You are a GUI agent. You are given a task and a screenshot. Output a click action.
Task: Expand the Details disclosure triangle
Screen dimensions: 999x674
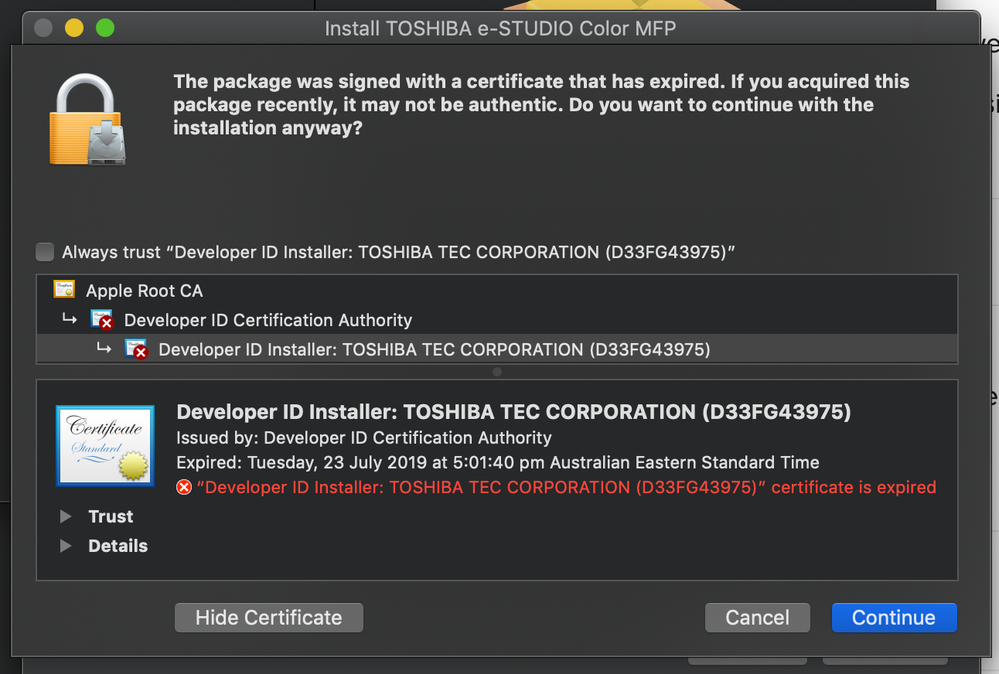point(66,545)
